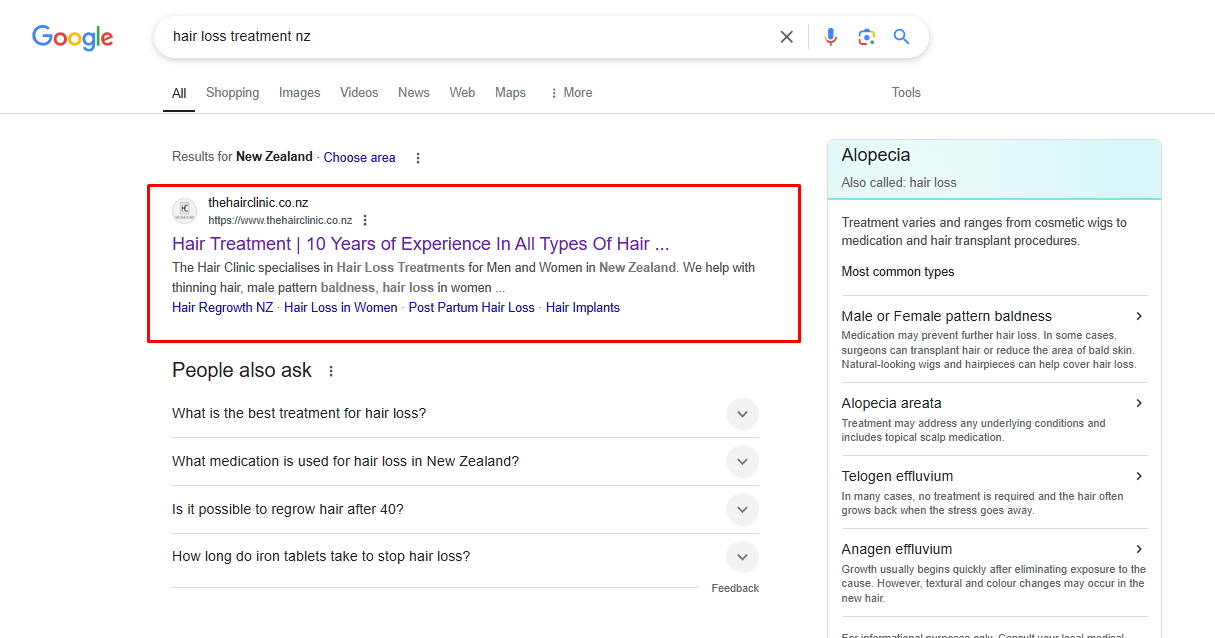Screen dimensions: 1215x638
Task: Switch to the Images tab
Action: click(x=299, y=93)
